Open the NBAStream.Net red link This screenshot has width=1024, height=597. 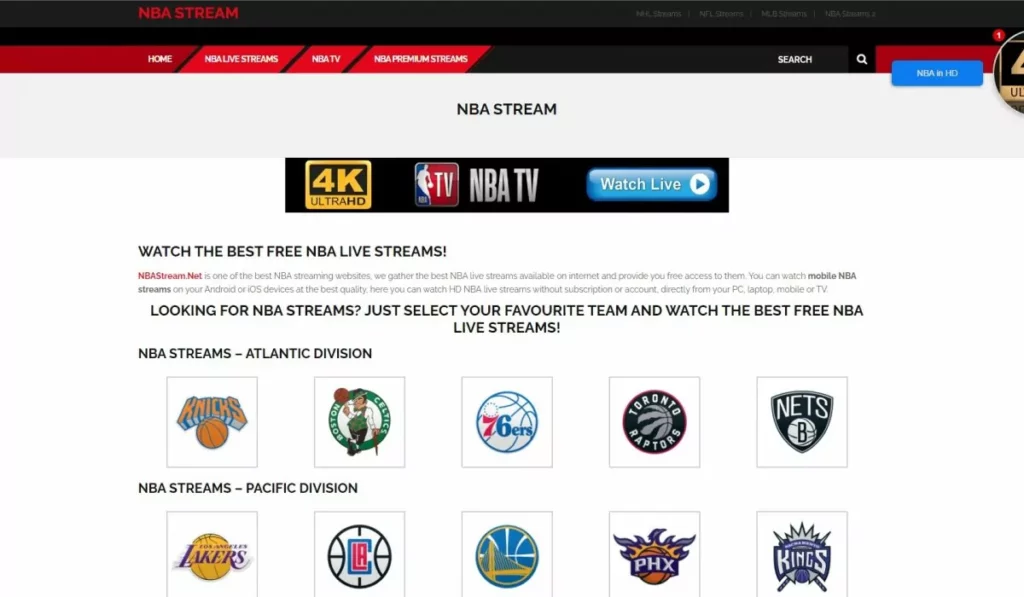(x=170, y=276)
